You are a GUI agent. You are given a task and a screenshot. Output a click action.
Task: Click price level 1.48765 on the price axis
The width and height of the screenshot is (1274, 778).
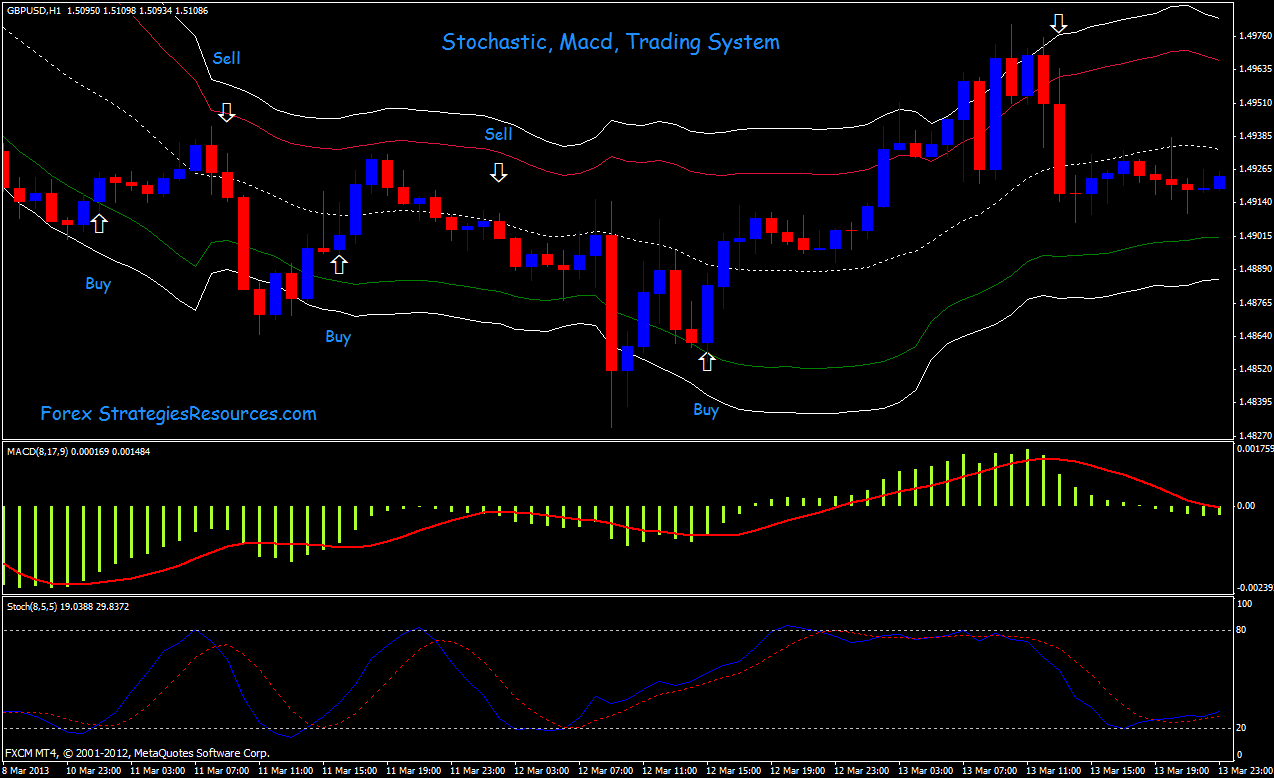coord(1254,302)
